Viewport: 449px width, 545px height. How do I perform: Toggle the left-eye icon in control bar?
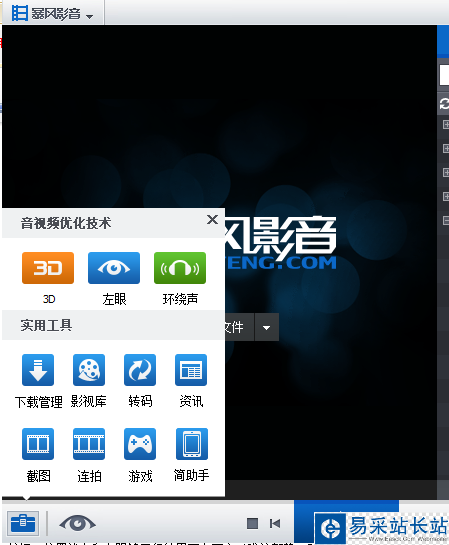[x=77, y=523]
